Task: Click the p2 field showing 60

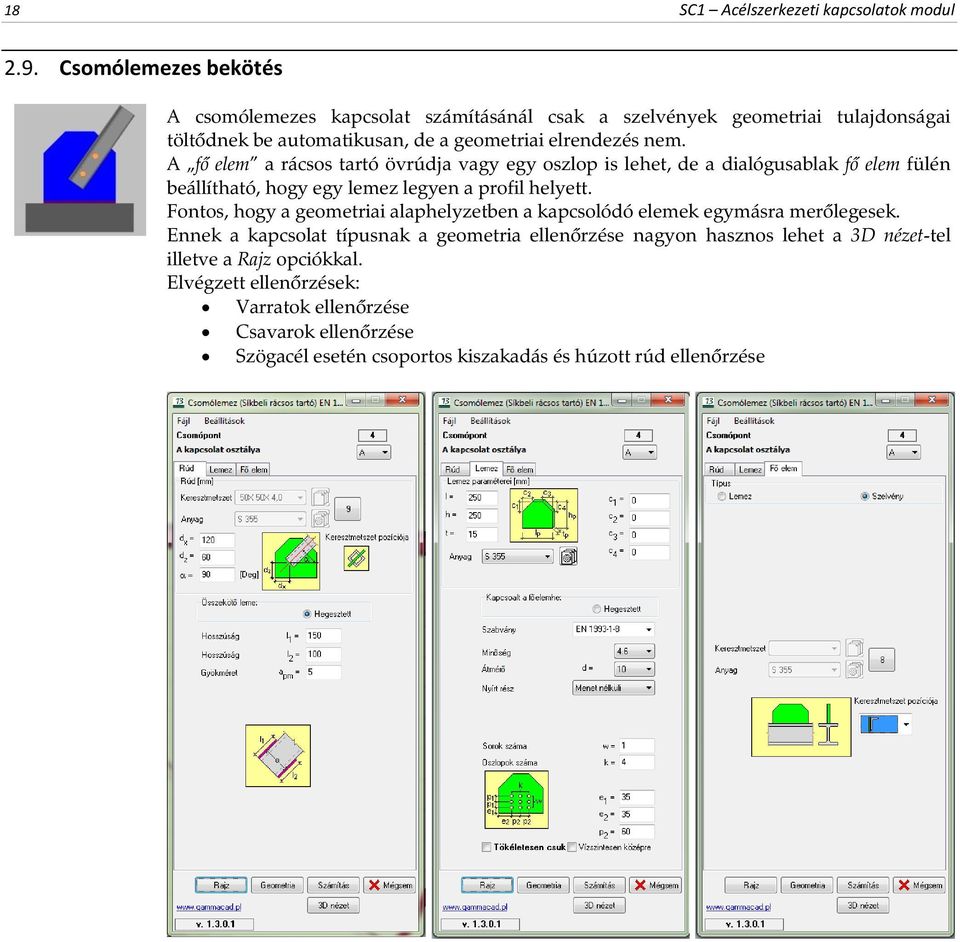Action: click(x=637, y=832)
